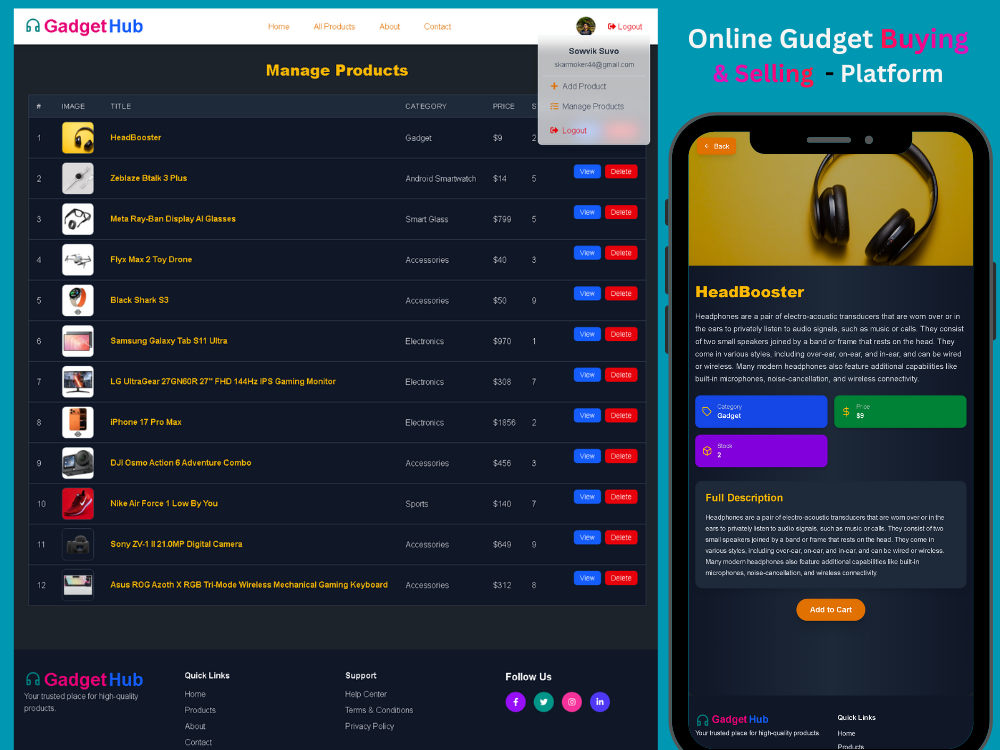The height and width of the screenshot is (750, 1000).
Task: Click the GadgetHub logo in header
Action: pos(84,26)
